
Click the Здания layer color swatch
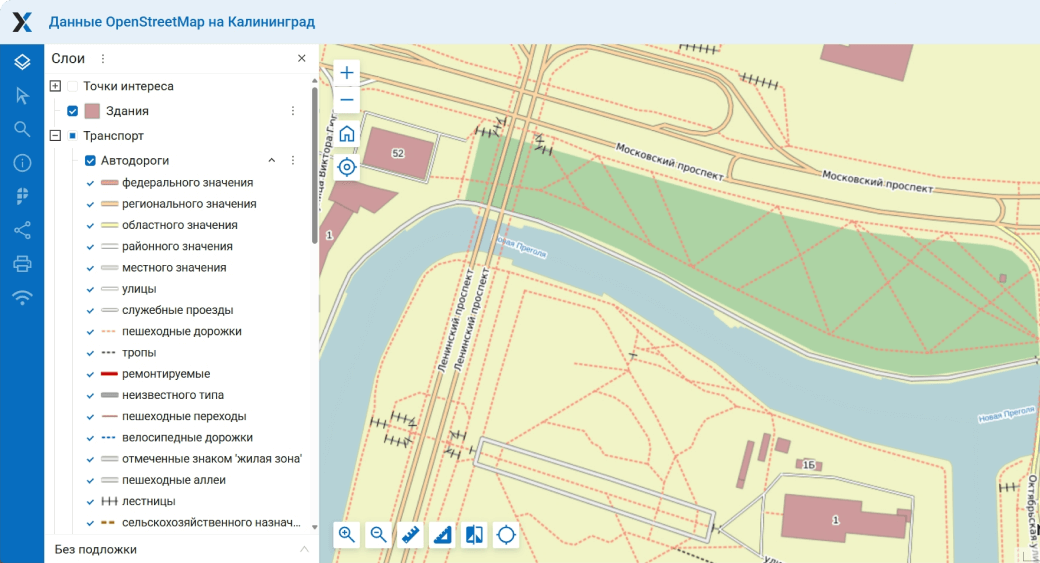(92, 111)
